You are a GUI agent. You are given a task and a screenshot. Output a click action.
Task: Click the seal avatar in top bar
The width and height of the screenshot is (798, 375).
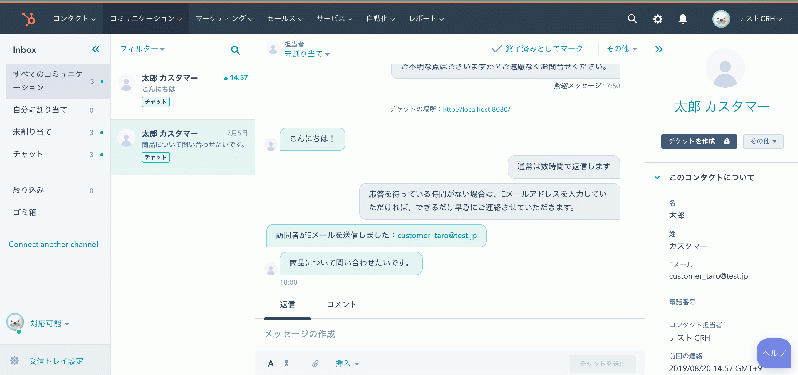click(x=721, y=19)
